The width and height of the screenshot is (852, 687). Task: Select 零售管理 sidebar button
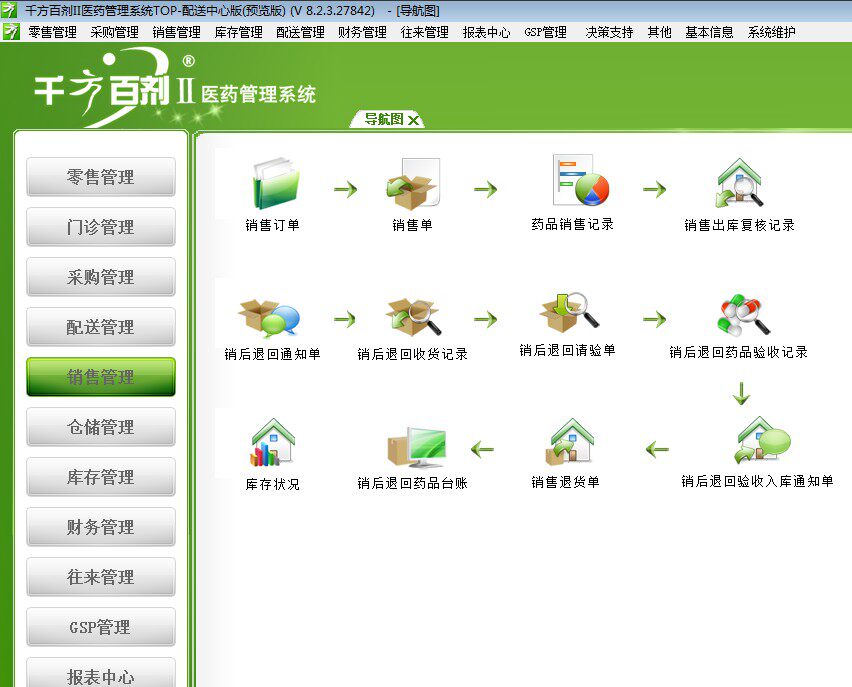101,177
